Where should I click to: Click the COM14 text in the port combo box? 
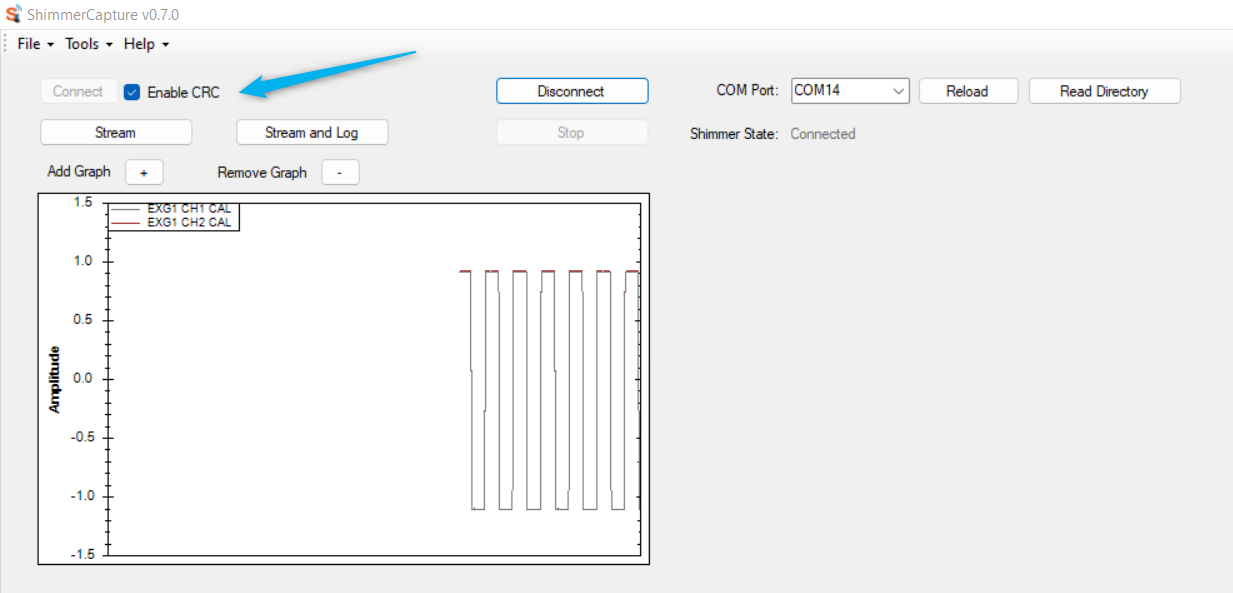[817, 90]
